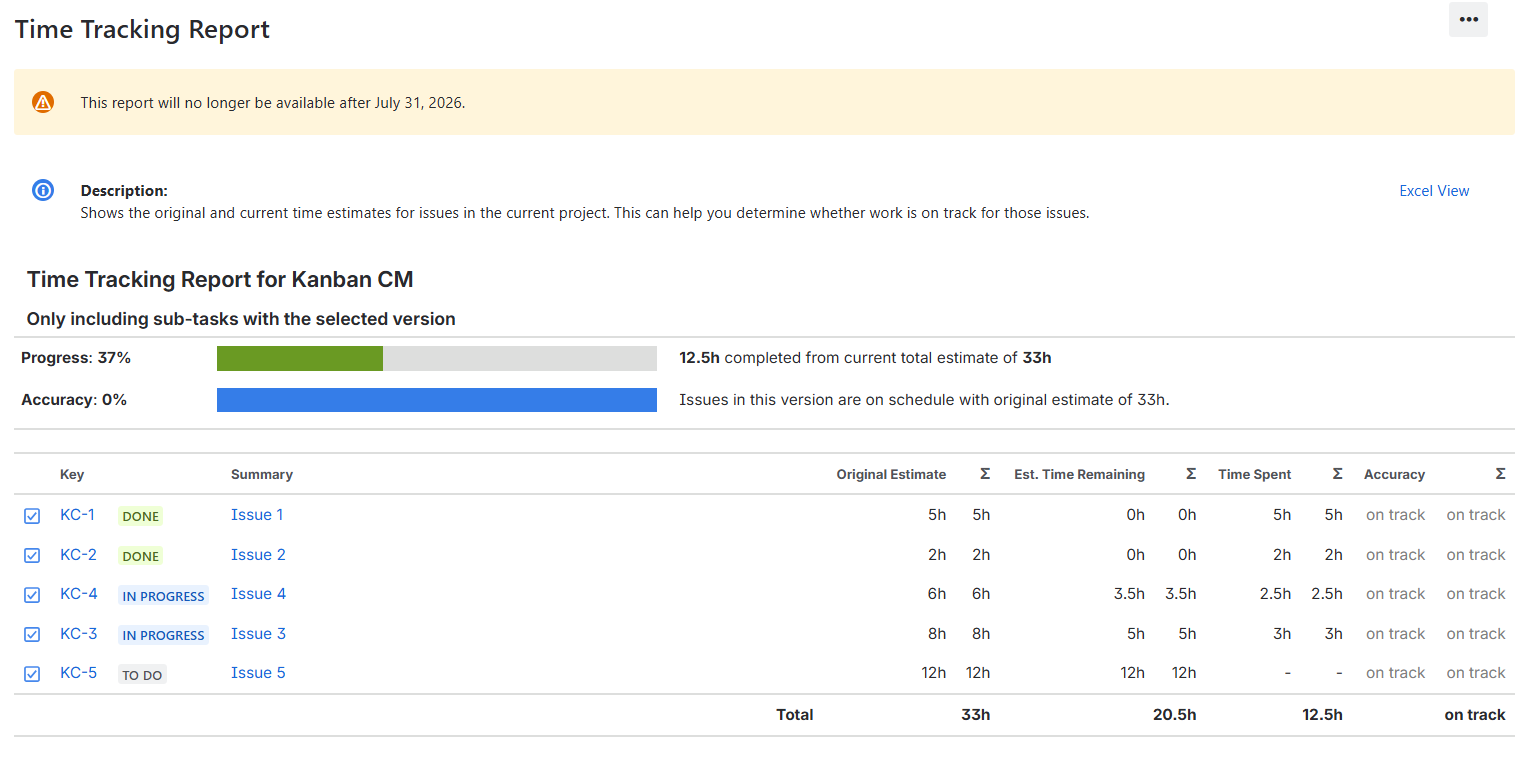The width and height of the screenshot is (1537, 760).
Task: Toggle the KC-3 row checkbox
Action: (x=32, y=634)
